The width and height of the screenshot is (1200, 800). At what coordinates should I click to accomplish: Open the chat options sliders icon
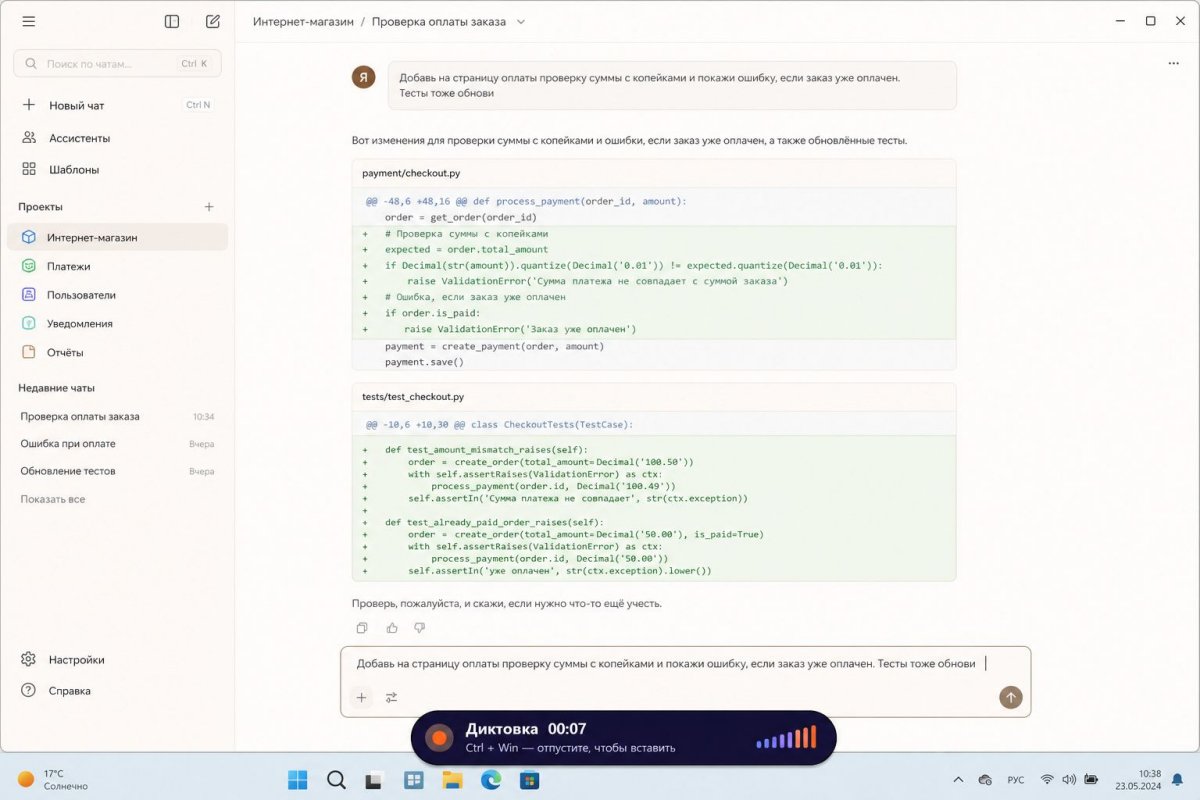coord(391,698)
